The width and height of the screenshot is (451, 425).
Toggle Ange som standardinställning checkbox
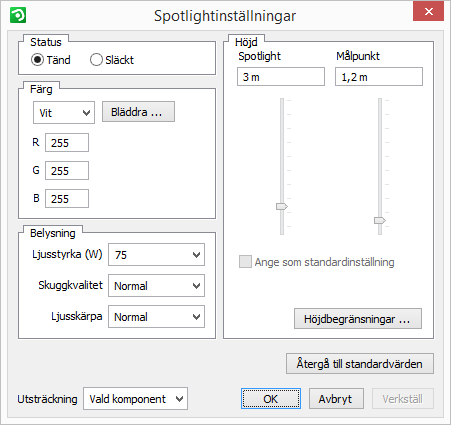pos(245,262)
